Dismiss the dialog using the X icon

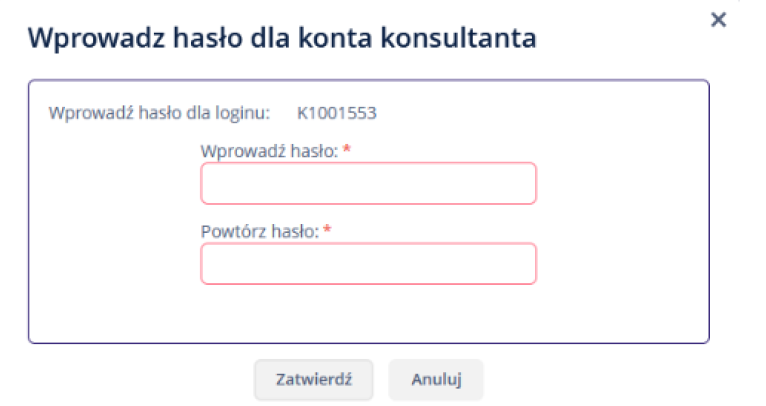tap(718, 20)
